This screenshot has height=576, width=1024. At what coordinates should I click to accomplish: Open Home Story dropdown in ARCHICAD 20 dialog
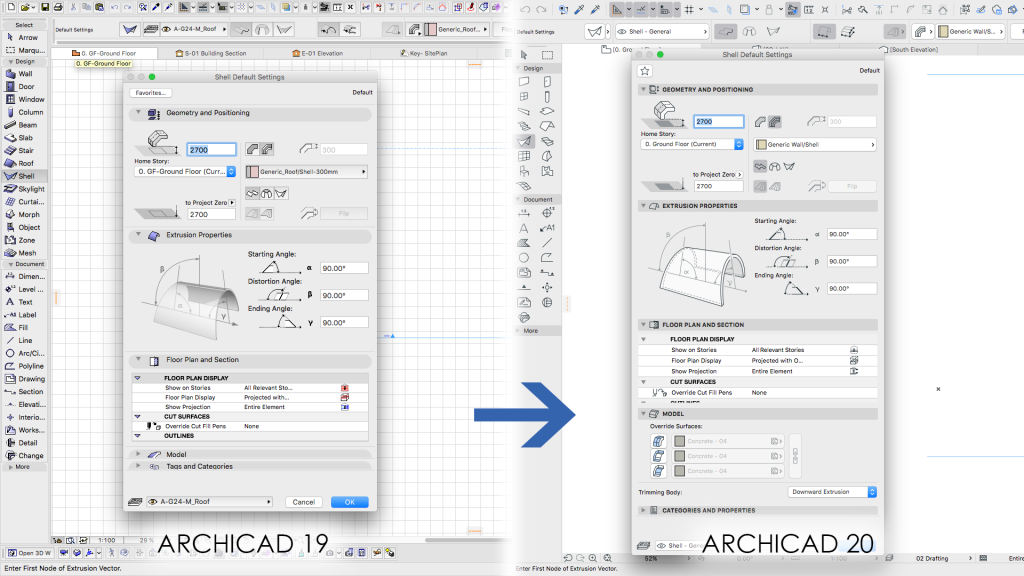[x=692, y=144]
